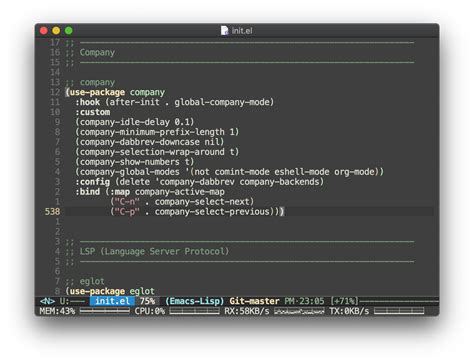Click the RX:58KB/s label
Image resolution: width=474 pixels, height=362 pixels.
(247, 311)
